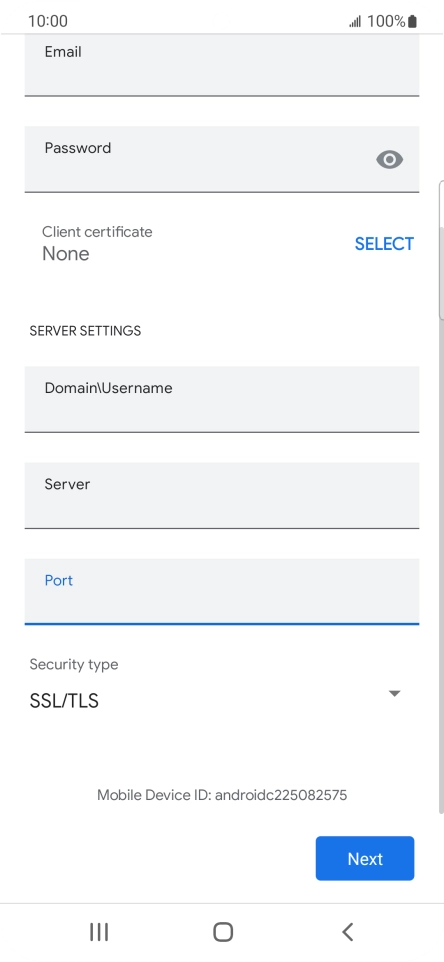Toggle password visibility eye icon
Screen dimensions: 444x962
(x=389, y=160)
